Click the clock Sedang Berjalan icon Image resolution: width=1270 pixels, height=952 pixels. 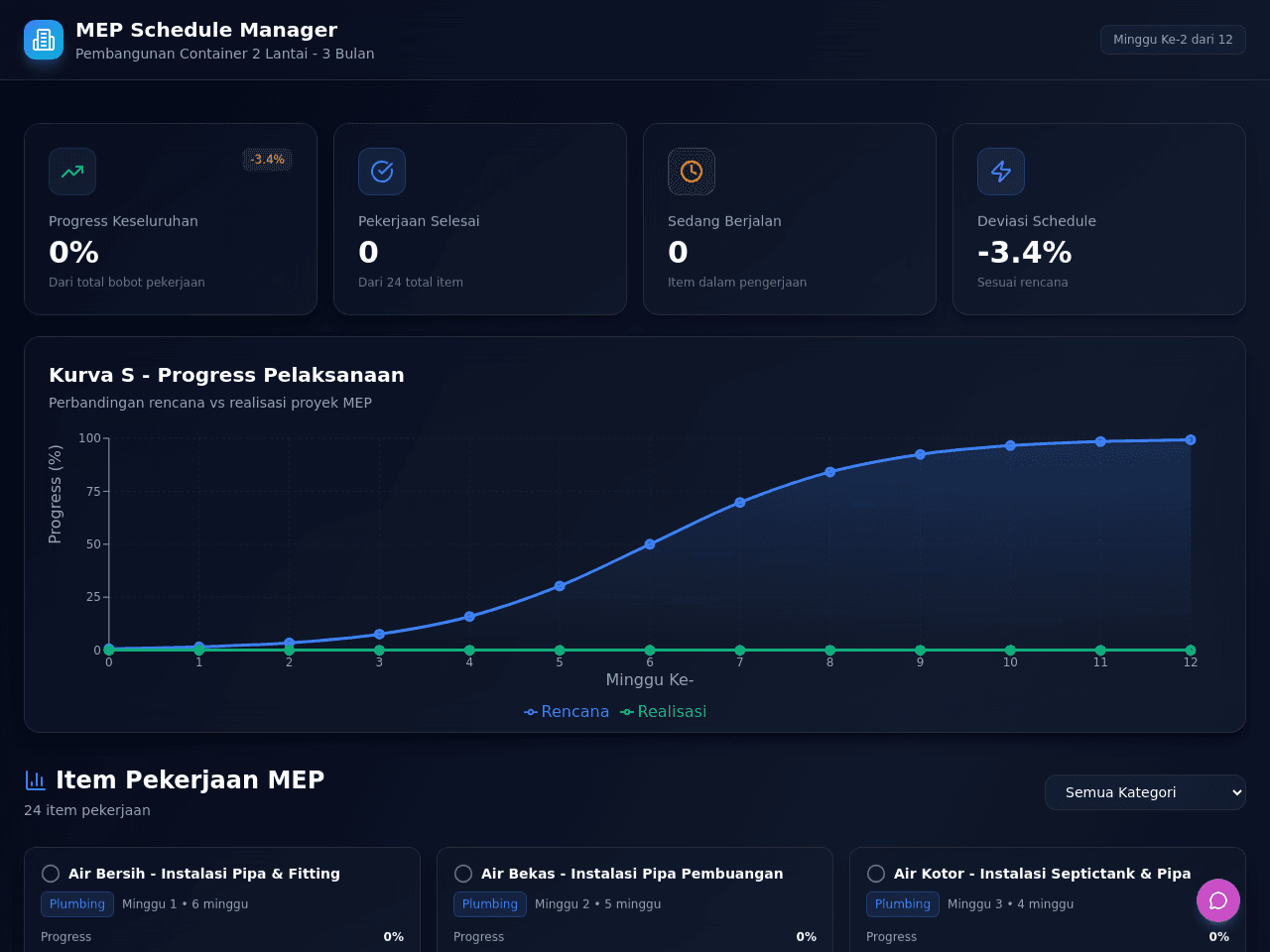click(x=692, y=172)
